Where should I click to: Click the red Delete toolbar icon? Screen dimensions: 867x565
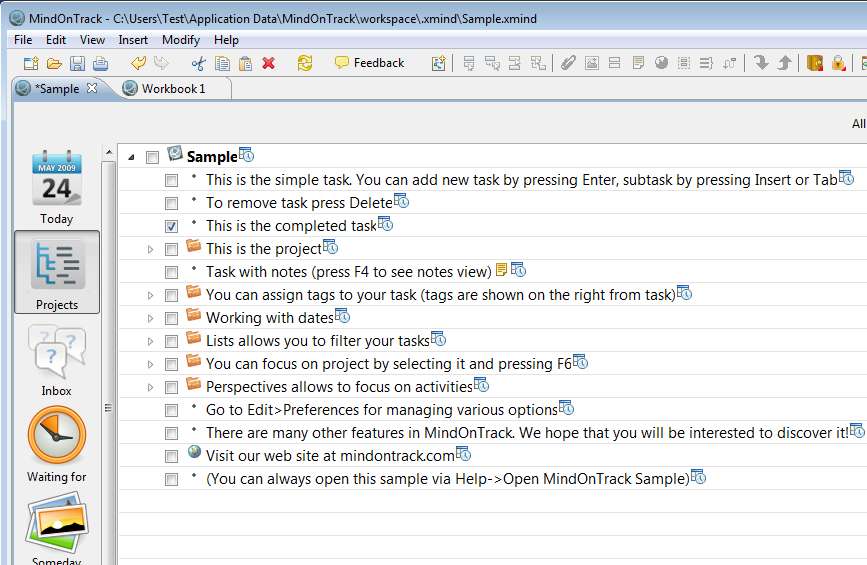(x=268, y=63)
